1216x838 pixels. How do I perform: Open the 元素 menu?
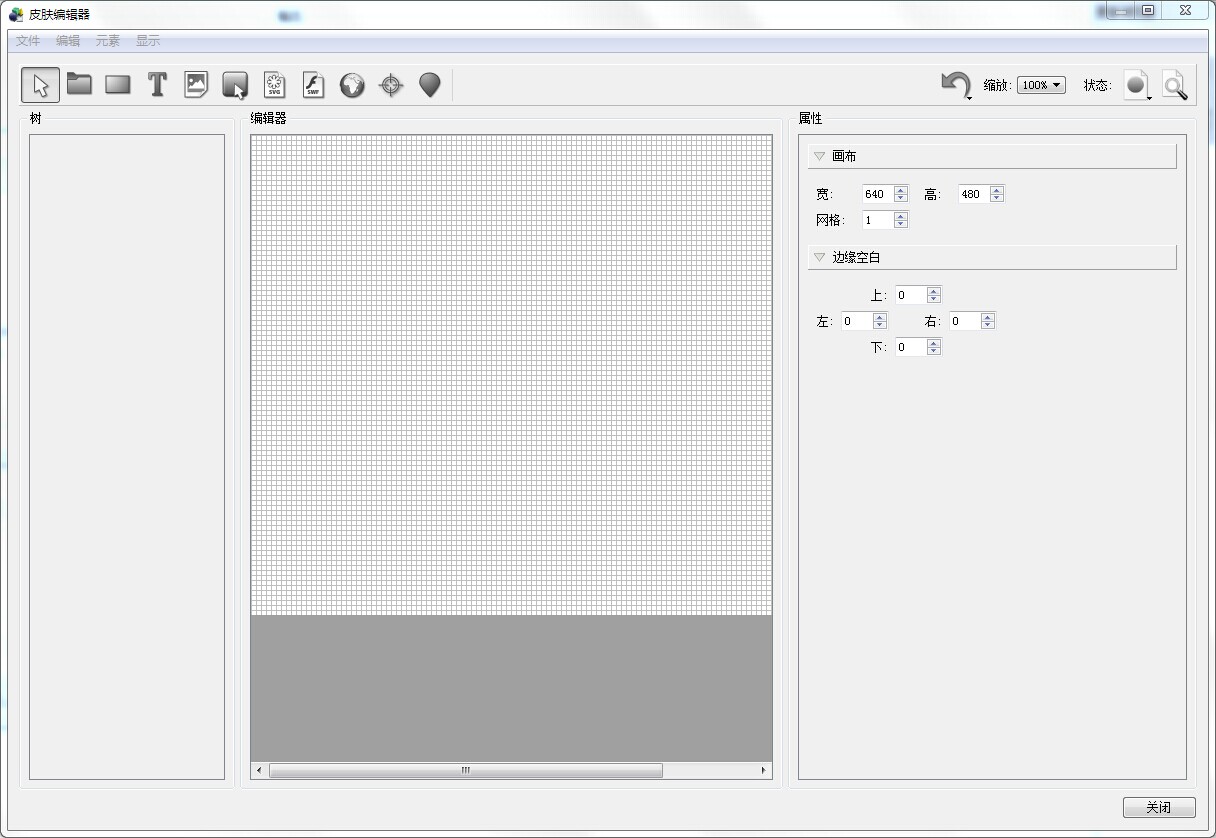108,41
